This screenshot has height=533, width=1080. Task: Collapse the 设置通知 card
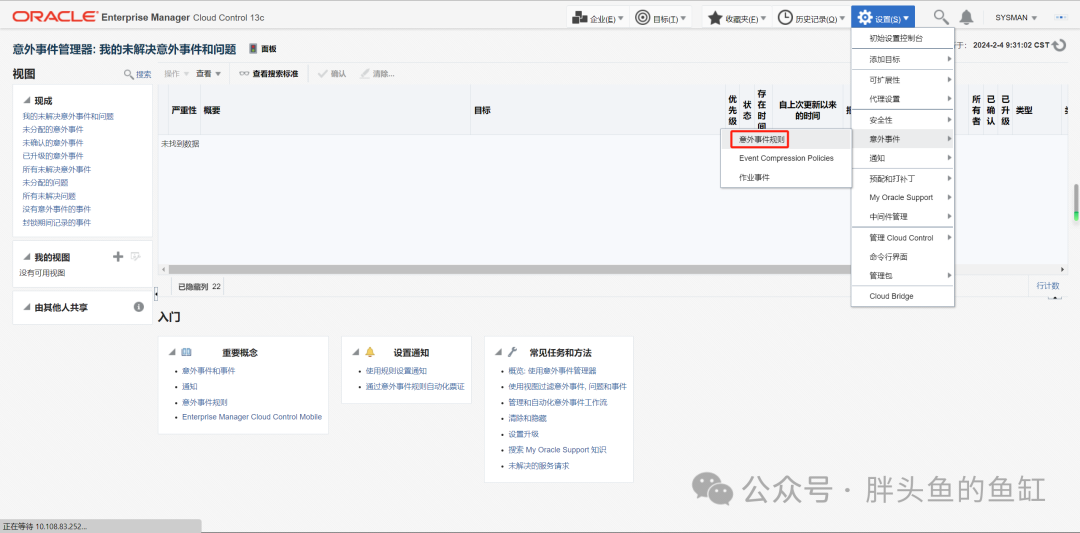[x=355, y=353]
